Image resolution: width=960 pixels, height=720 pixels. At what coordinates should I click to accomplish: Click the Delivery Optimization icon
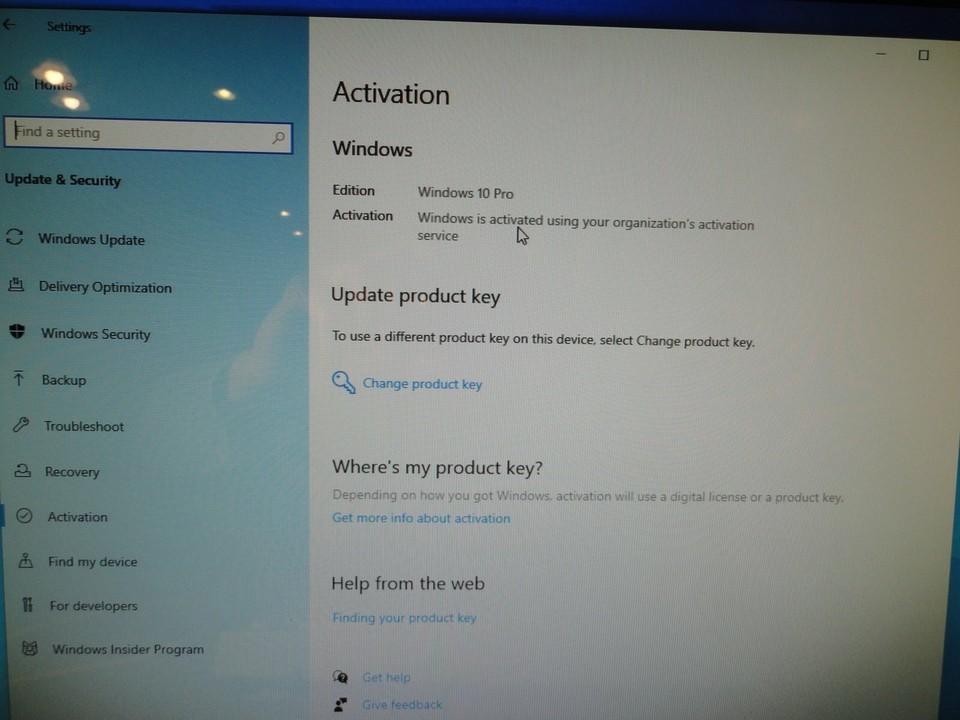pos(16,285)
